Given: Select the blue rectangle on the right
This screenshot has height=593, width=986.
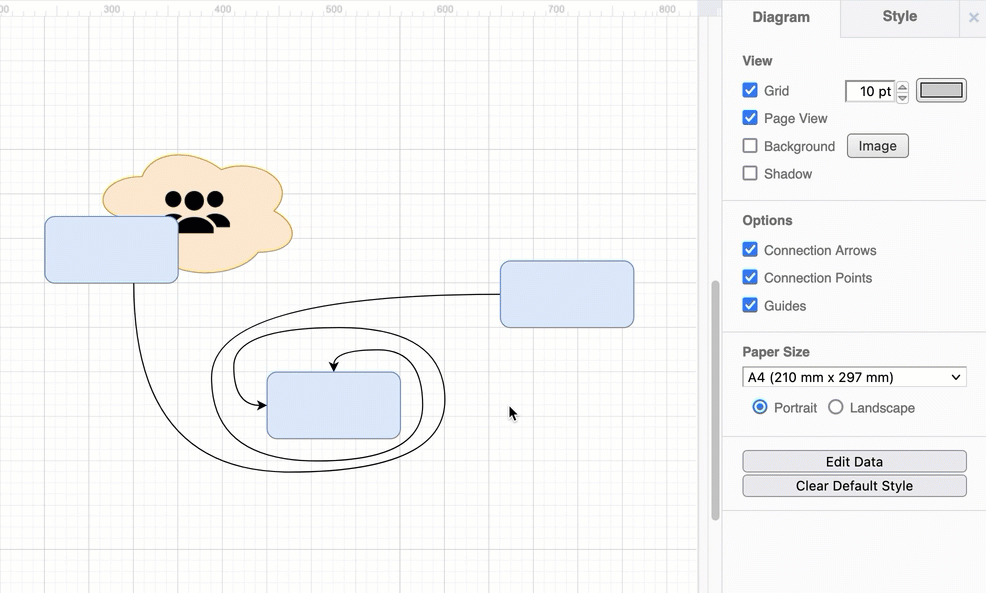Looking at the screenshot, I should point(566,294).
